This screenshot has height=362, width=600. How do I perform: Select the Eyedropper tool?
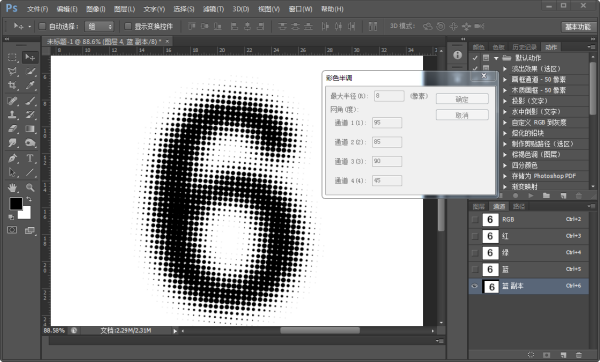(x=30, y=85)
